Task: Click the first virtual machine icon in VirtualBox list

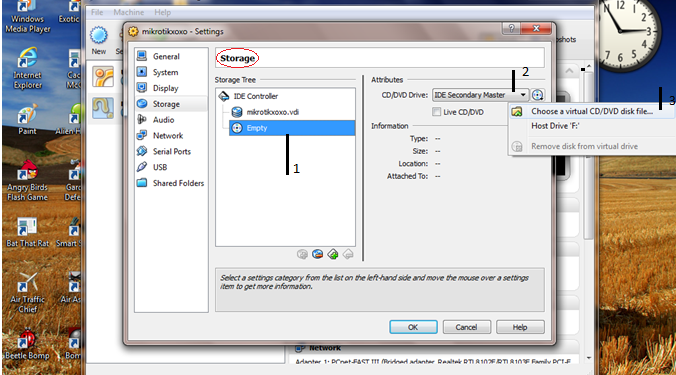Action: click(x=103, y=77)
